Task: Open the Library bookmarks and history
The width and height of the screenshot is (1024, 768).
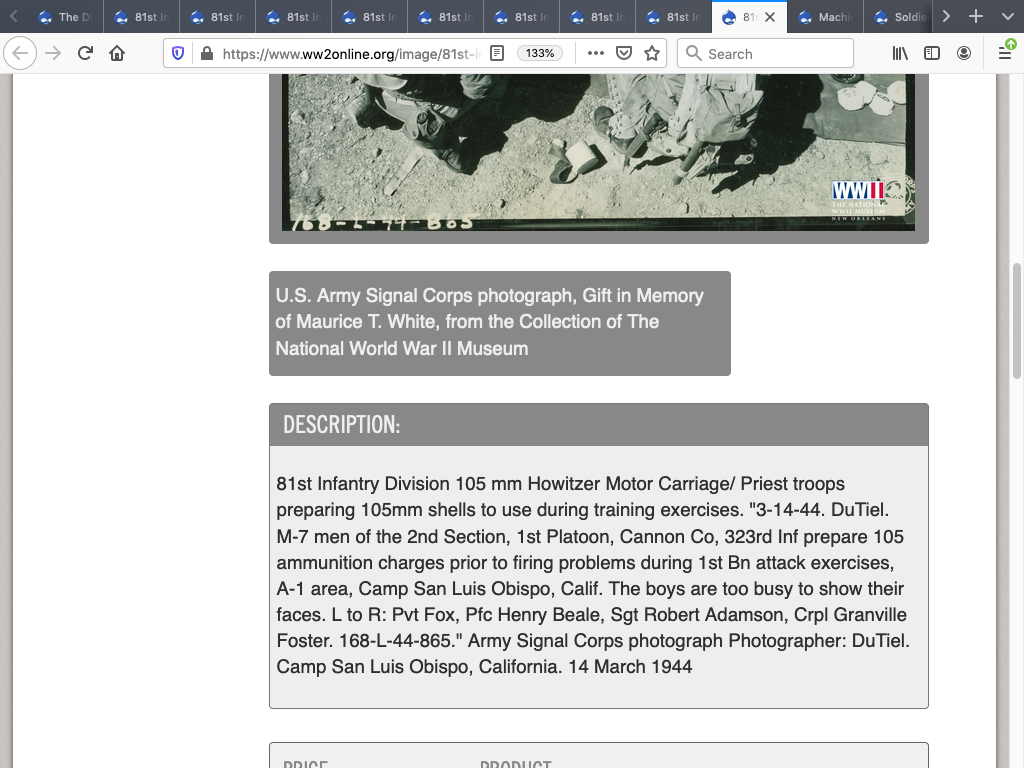Action: [900, 53]
